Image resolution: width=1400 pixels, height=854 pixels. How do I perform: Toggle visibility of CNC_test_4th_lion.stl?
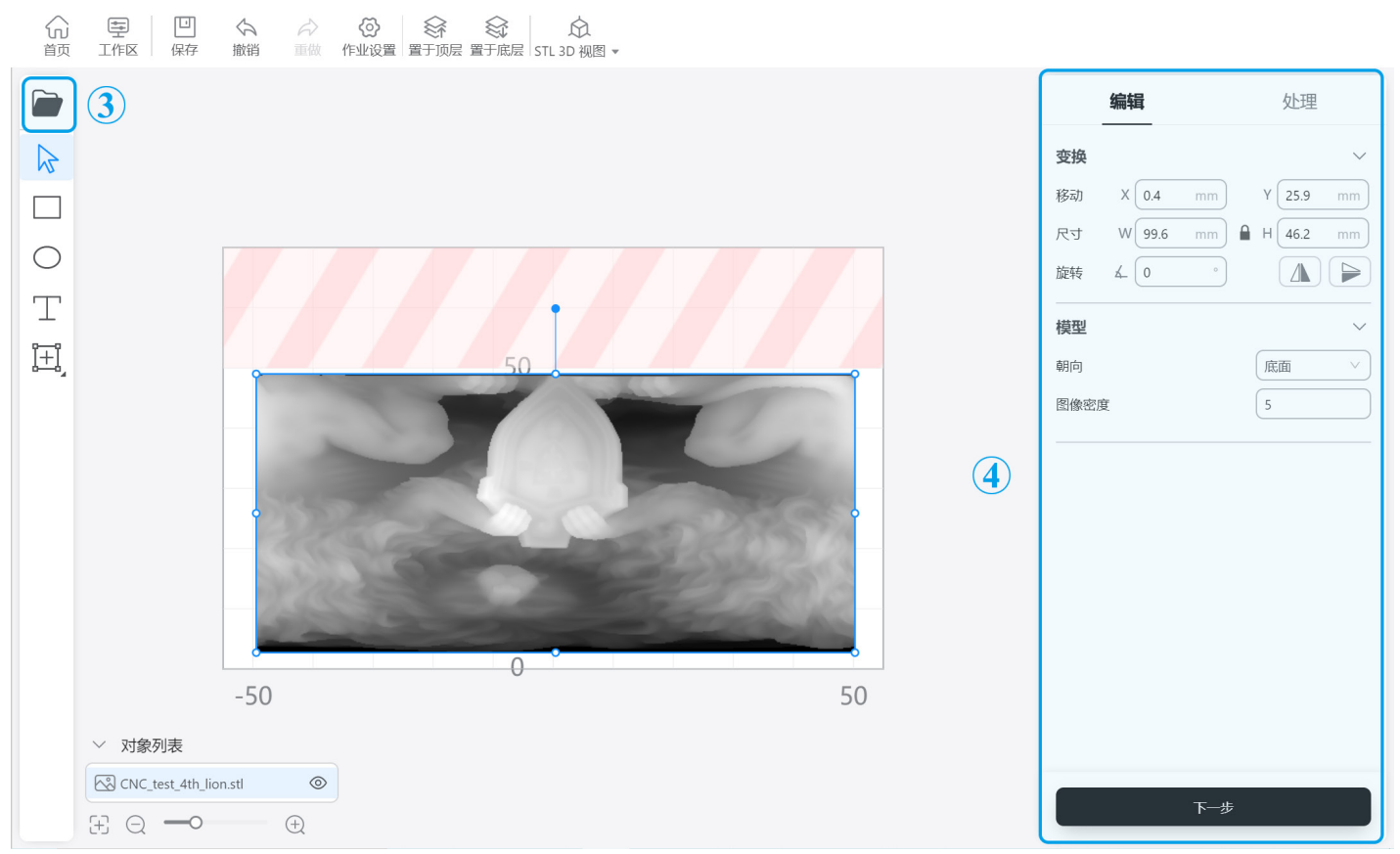pos(318,783)
